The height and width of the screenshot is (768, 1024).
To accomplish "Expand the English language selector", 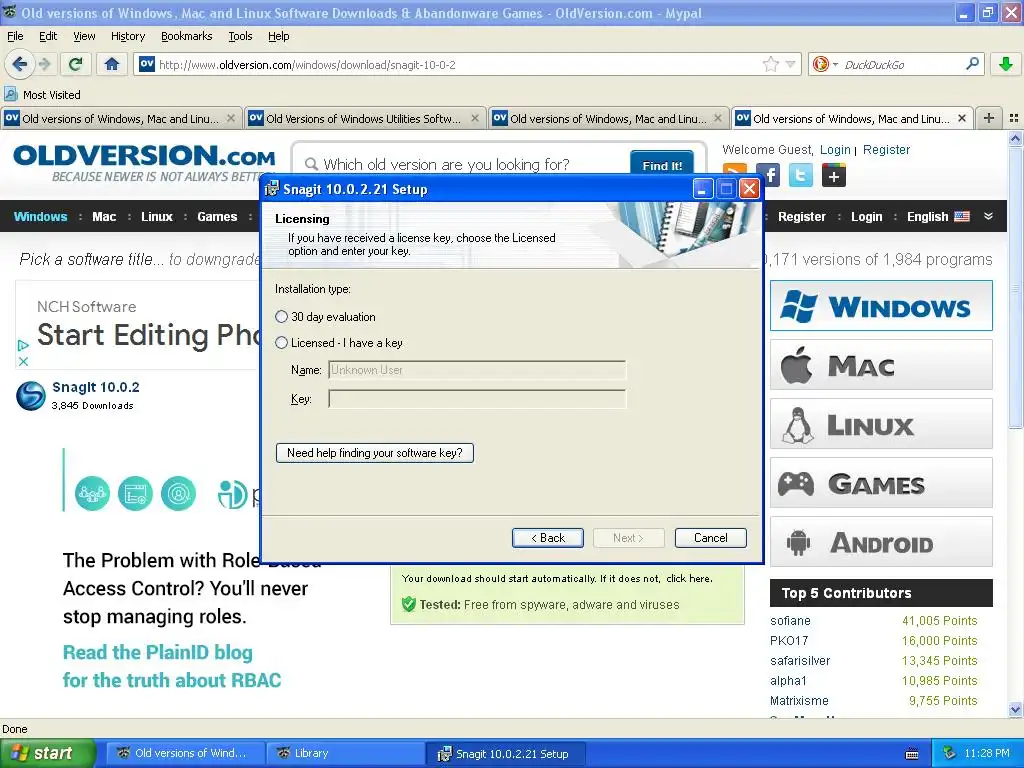I will coord(938,217).
